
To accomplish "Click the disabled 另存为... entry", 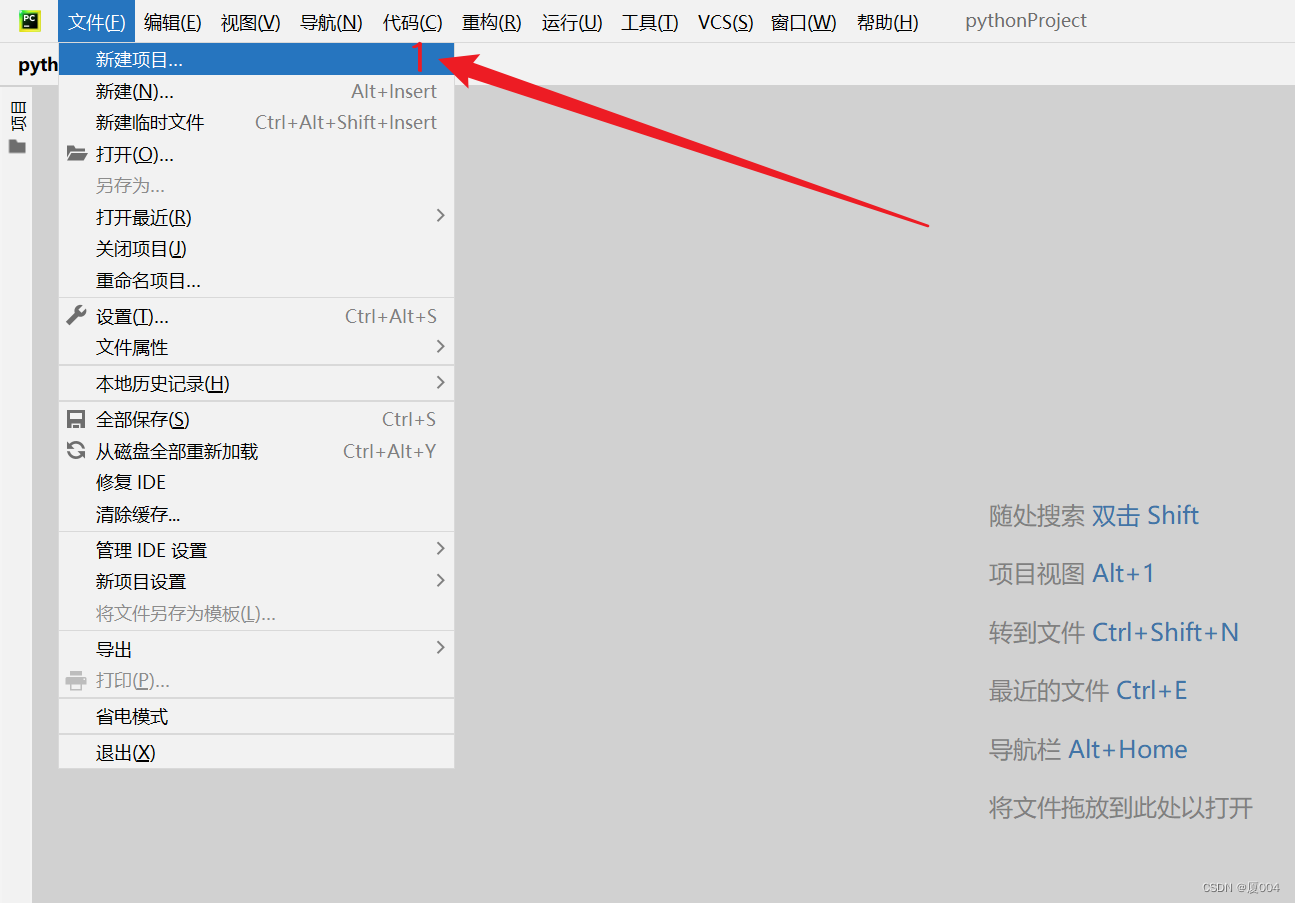I will [256, 185].
